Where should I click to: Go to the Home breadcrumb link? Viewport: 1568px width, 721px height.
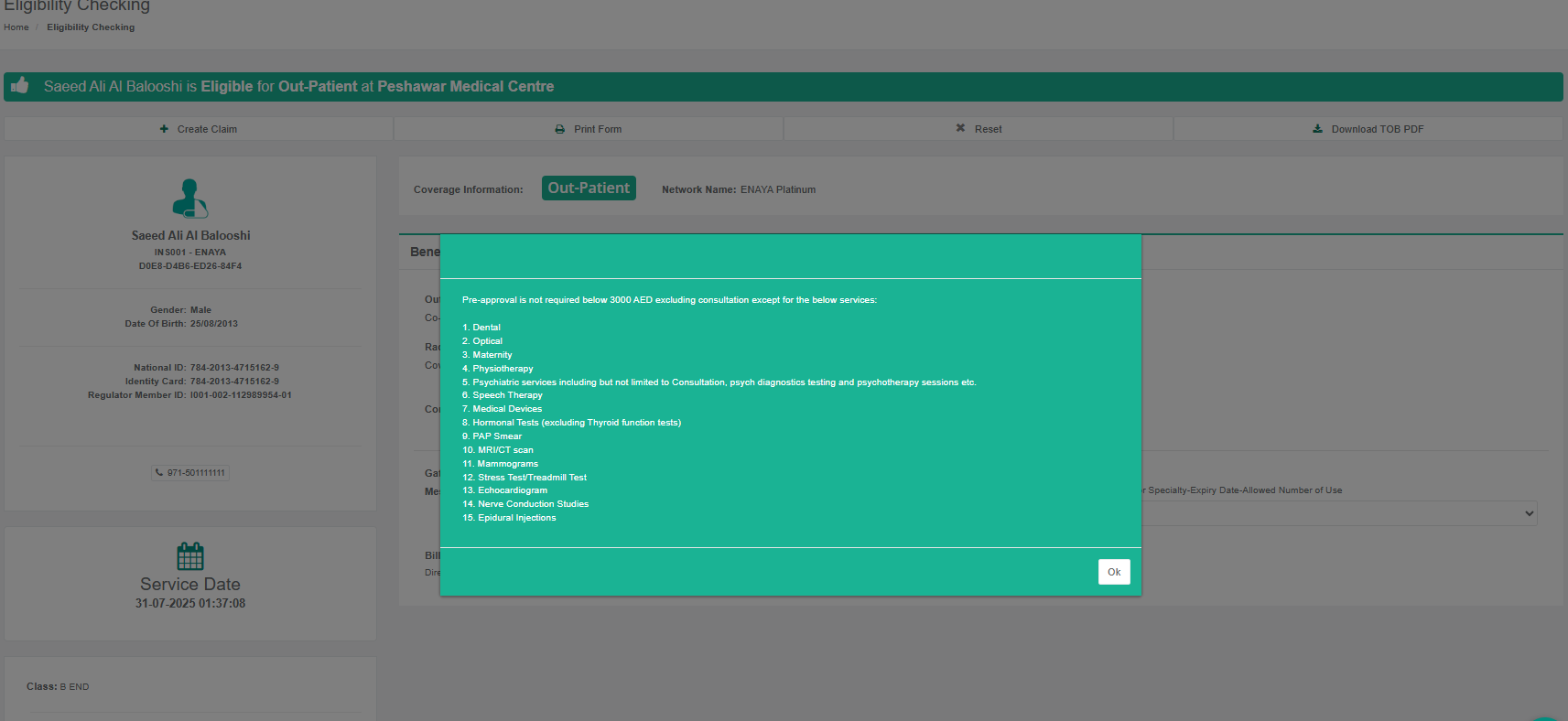click(x=16, y=27)
